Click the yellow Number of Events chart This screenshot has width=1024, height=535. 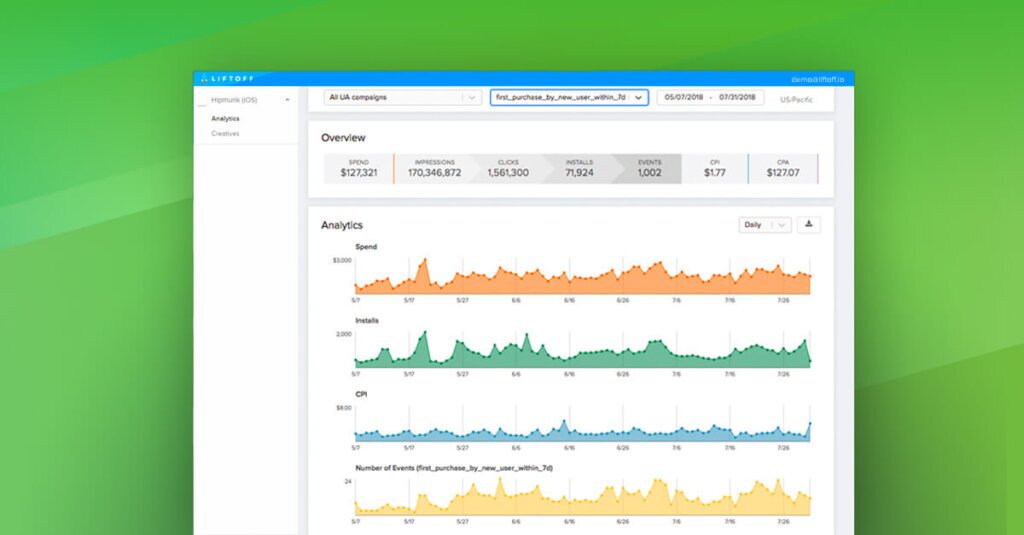pyautogui.click(x=583, y=496)
